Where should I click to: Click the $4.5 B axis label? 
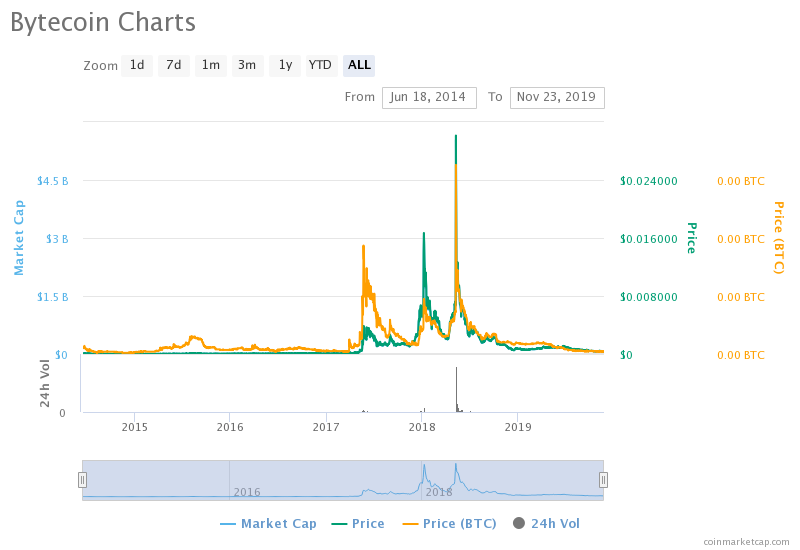coord(53,181)
